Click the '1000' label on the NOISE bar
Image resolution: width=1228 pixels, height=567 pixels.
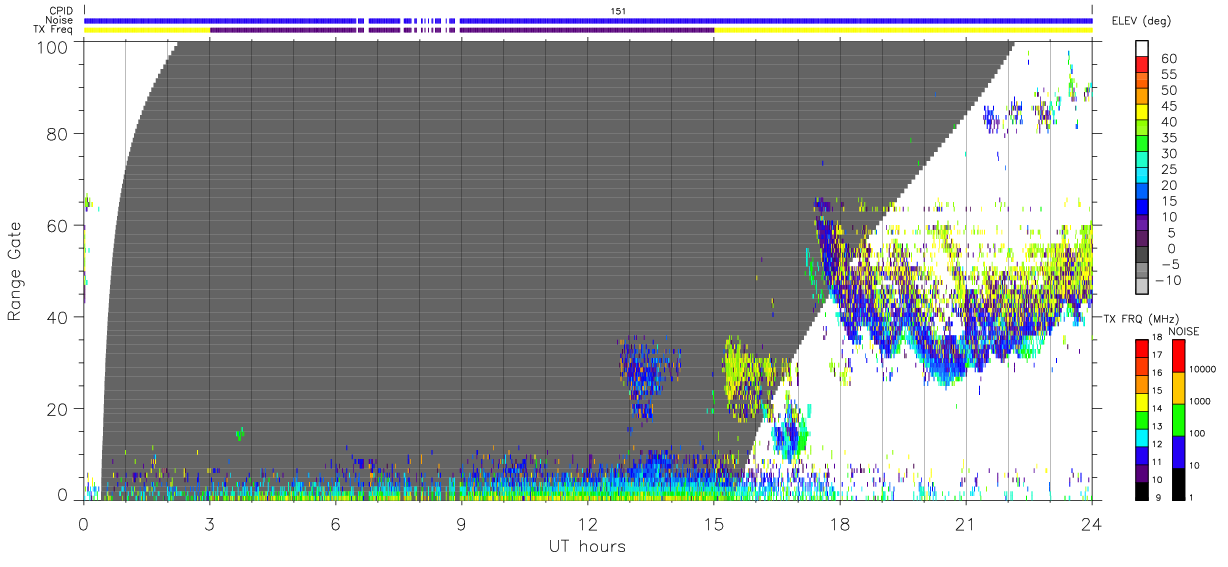coord(1202,401)
